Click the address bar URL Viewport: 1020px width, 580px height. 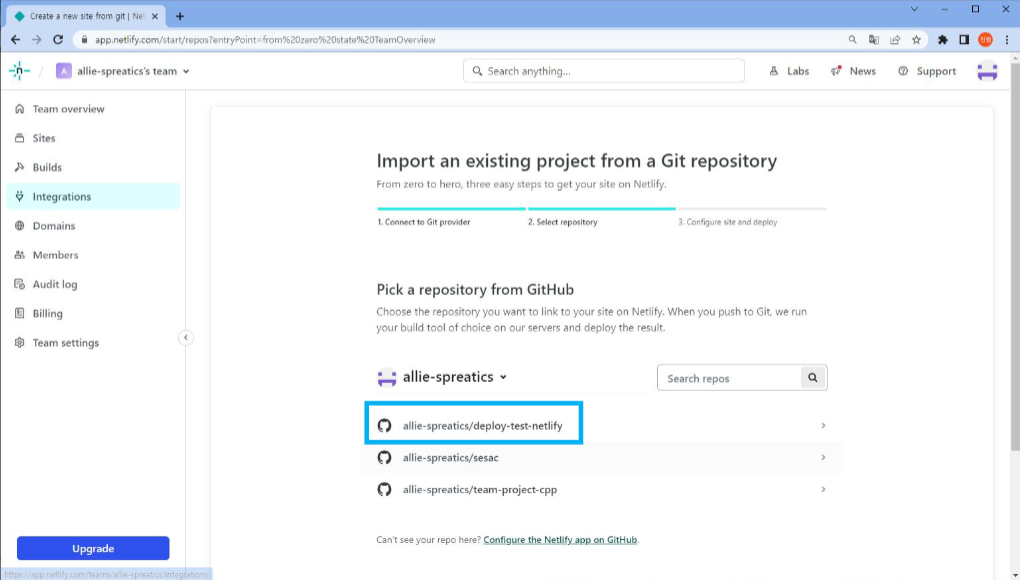[x=265, y=40]
